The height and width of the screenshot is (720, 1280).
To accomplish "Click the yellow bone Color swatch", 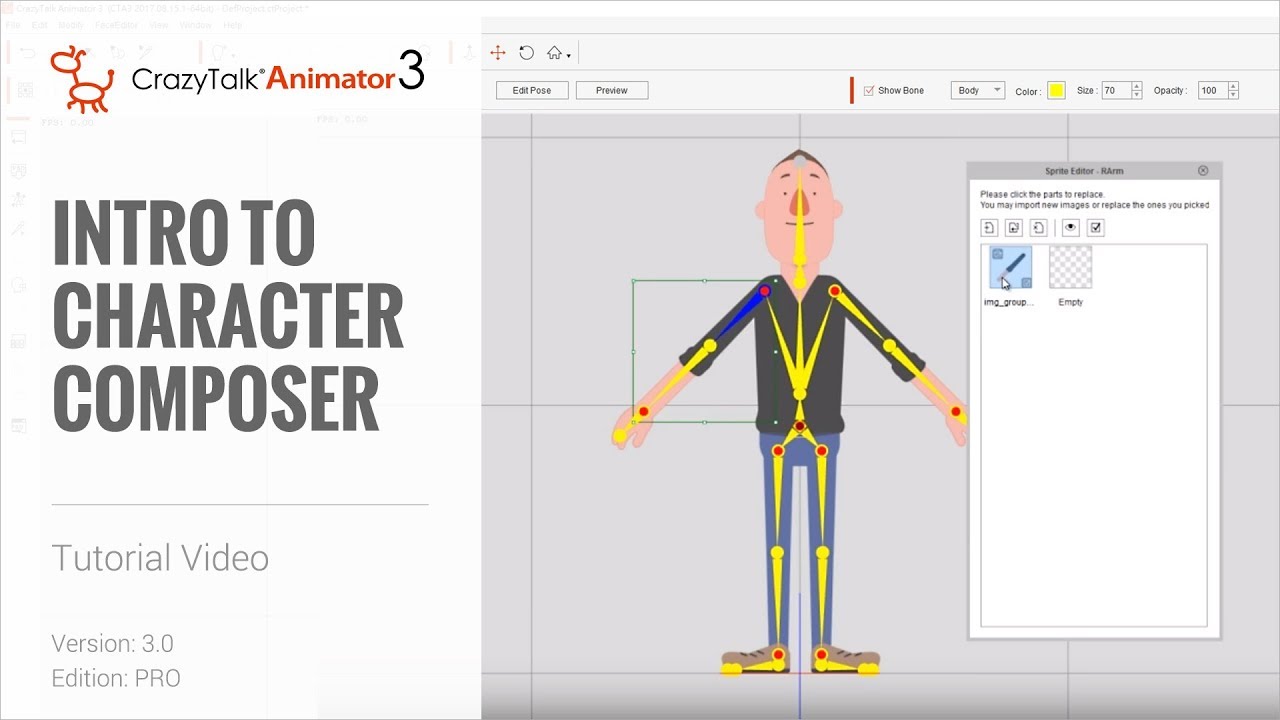I will (x=1057, y=90).
